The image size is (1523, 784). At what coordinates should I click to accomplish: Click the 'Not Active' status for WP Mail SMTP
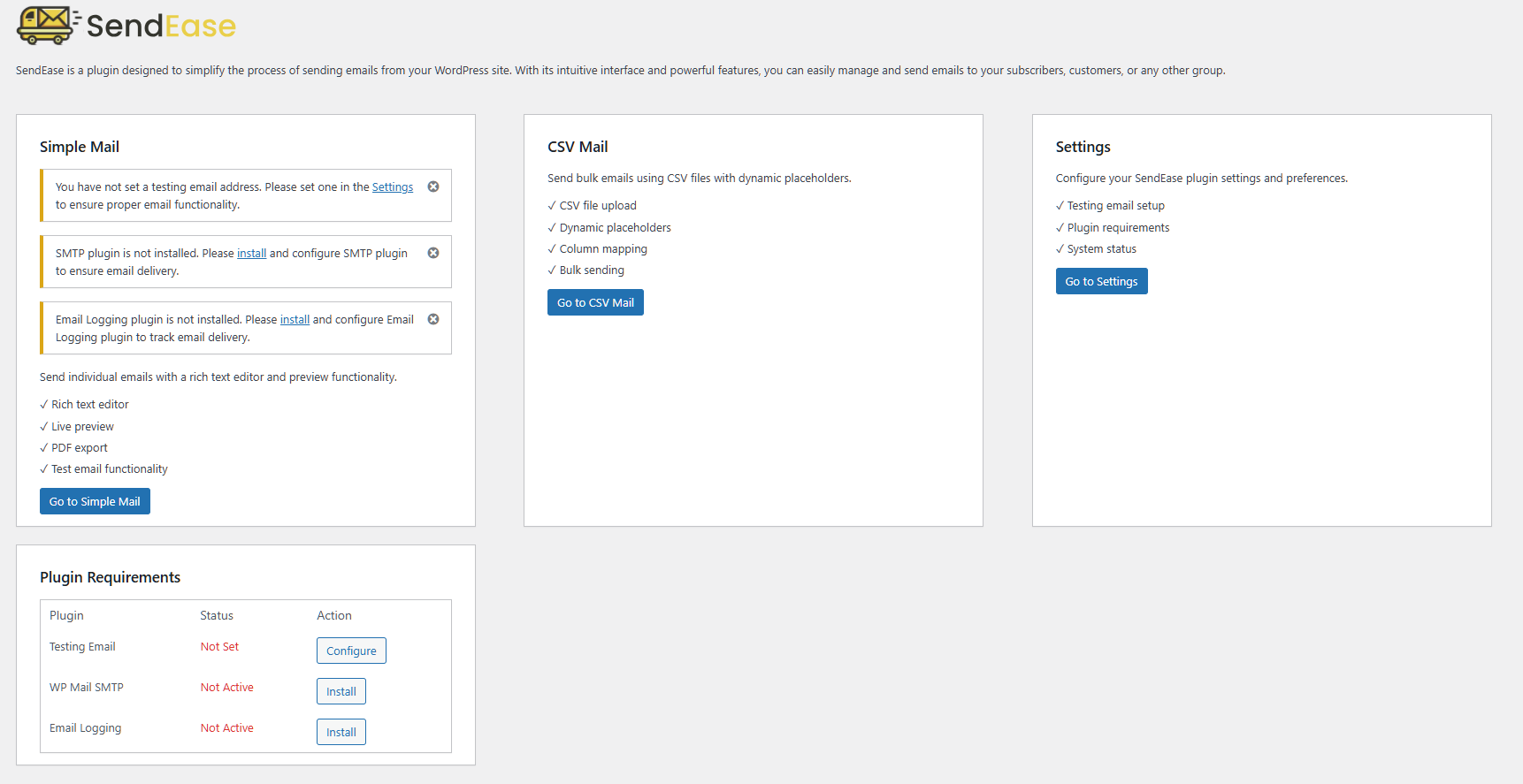226,688
